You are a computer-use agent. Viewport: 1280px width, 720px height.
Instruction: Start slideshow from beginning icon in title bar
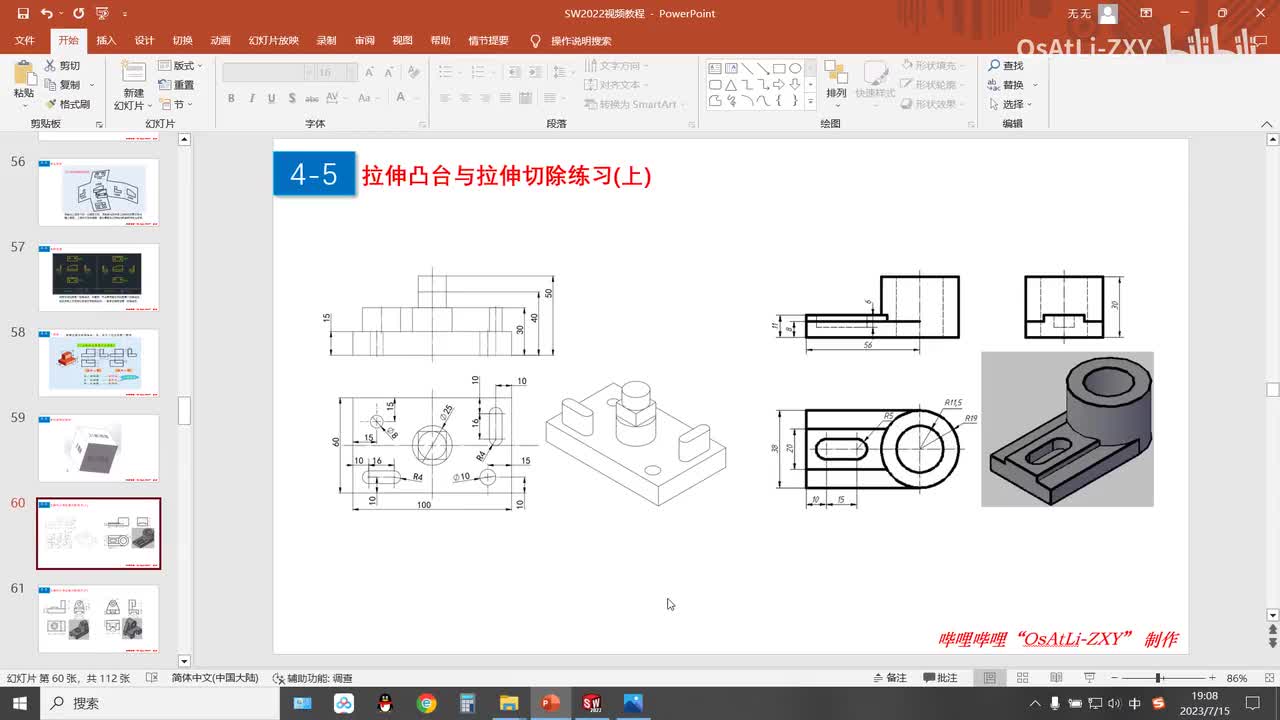click(101, 14)
